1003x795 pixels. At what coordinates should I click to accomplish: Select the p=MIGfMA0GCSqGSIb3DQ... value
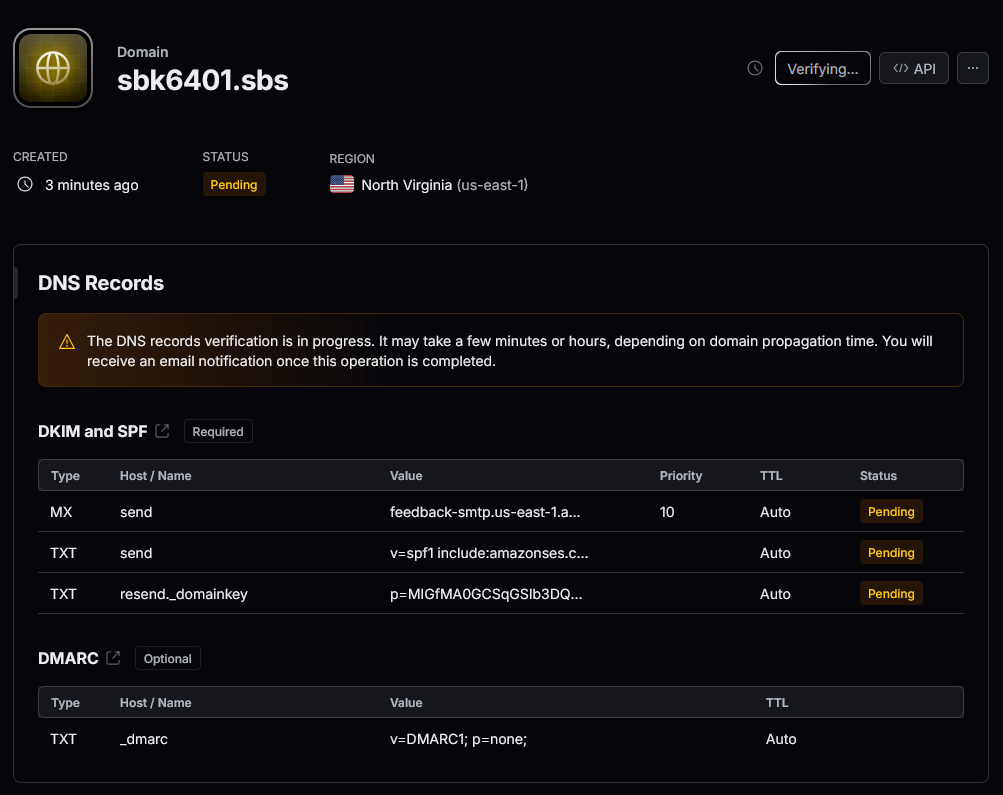(486, 594)
